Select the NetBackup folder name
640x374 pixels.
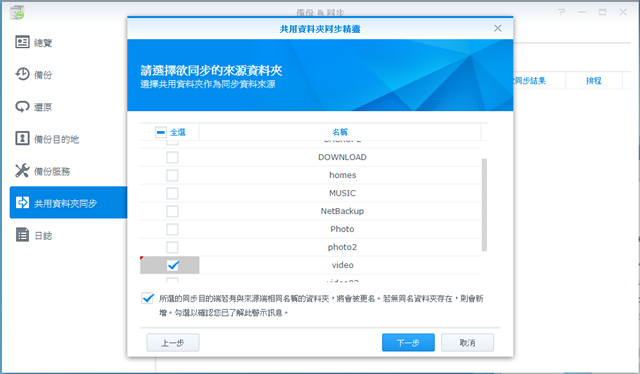(342, 211)
